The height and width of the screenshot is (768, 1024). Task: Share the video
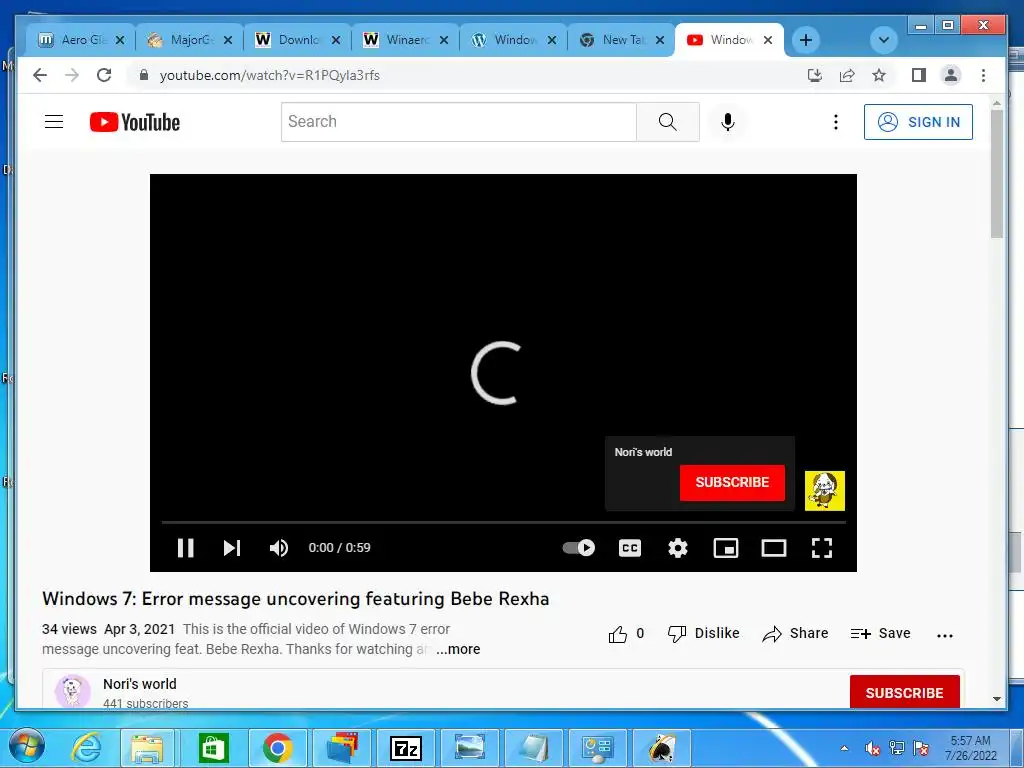[x=795, y=633]
